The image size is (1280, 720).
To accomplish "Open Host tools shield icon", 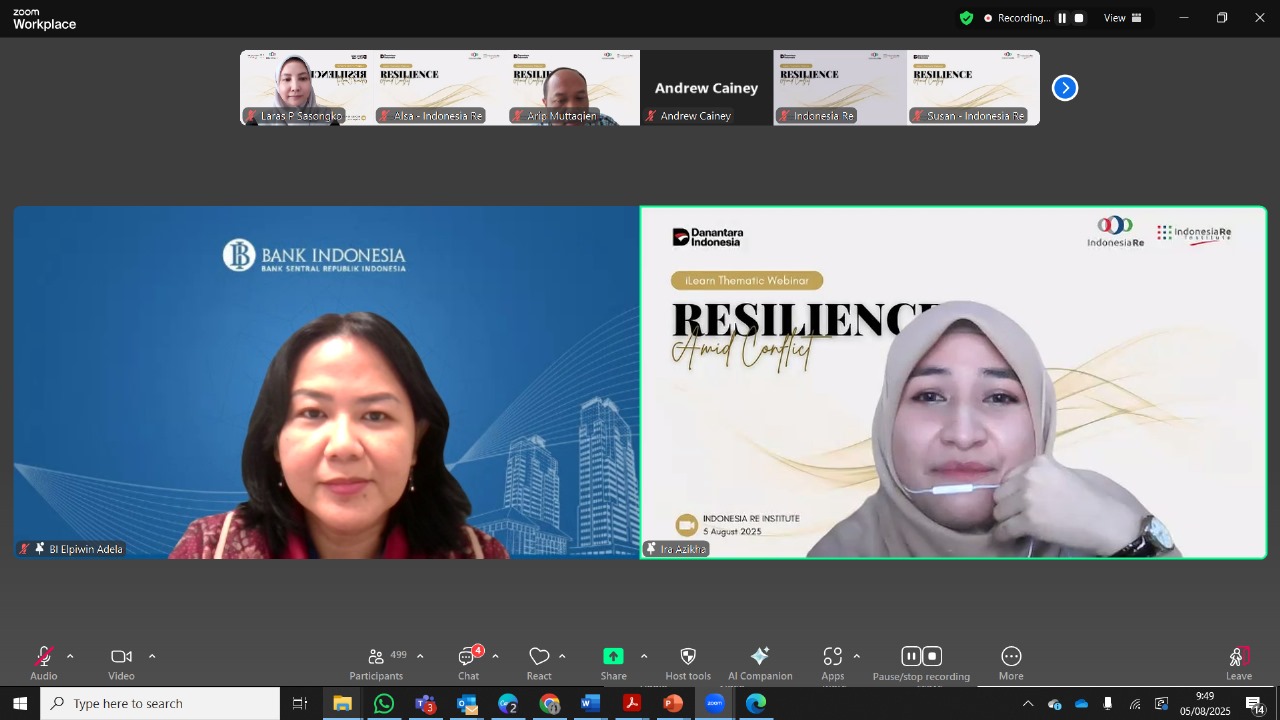I will click(688, 662).
